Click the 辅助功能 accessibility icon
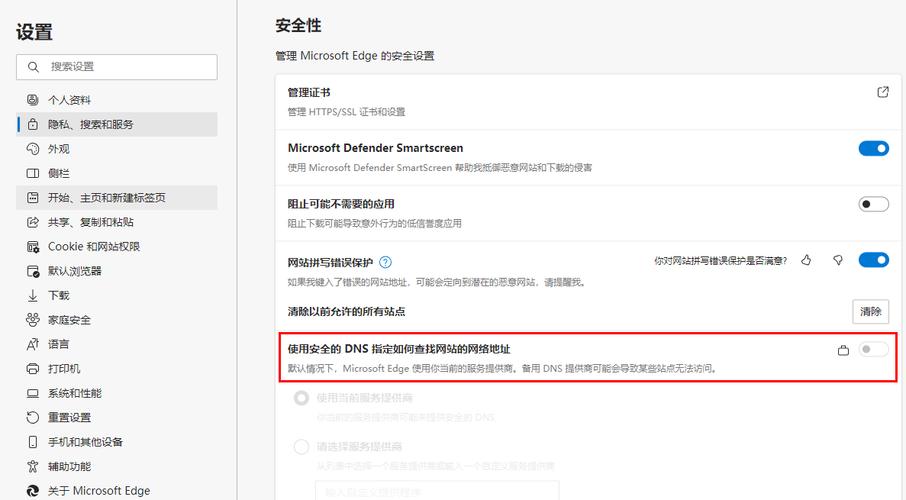This screenshot has width=906, height=500. tap(33, 466)
